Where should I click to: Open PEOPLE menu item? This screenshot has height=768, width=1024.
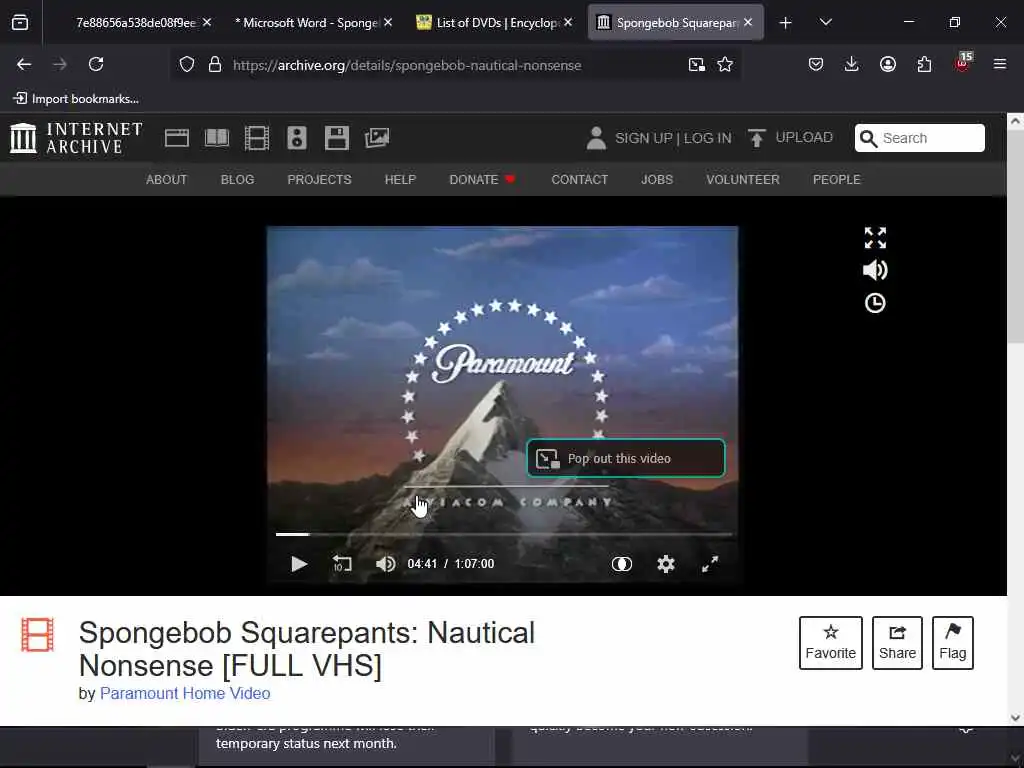[837, 180]
